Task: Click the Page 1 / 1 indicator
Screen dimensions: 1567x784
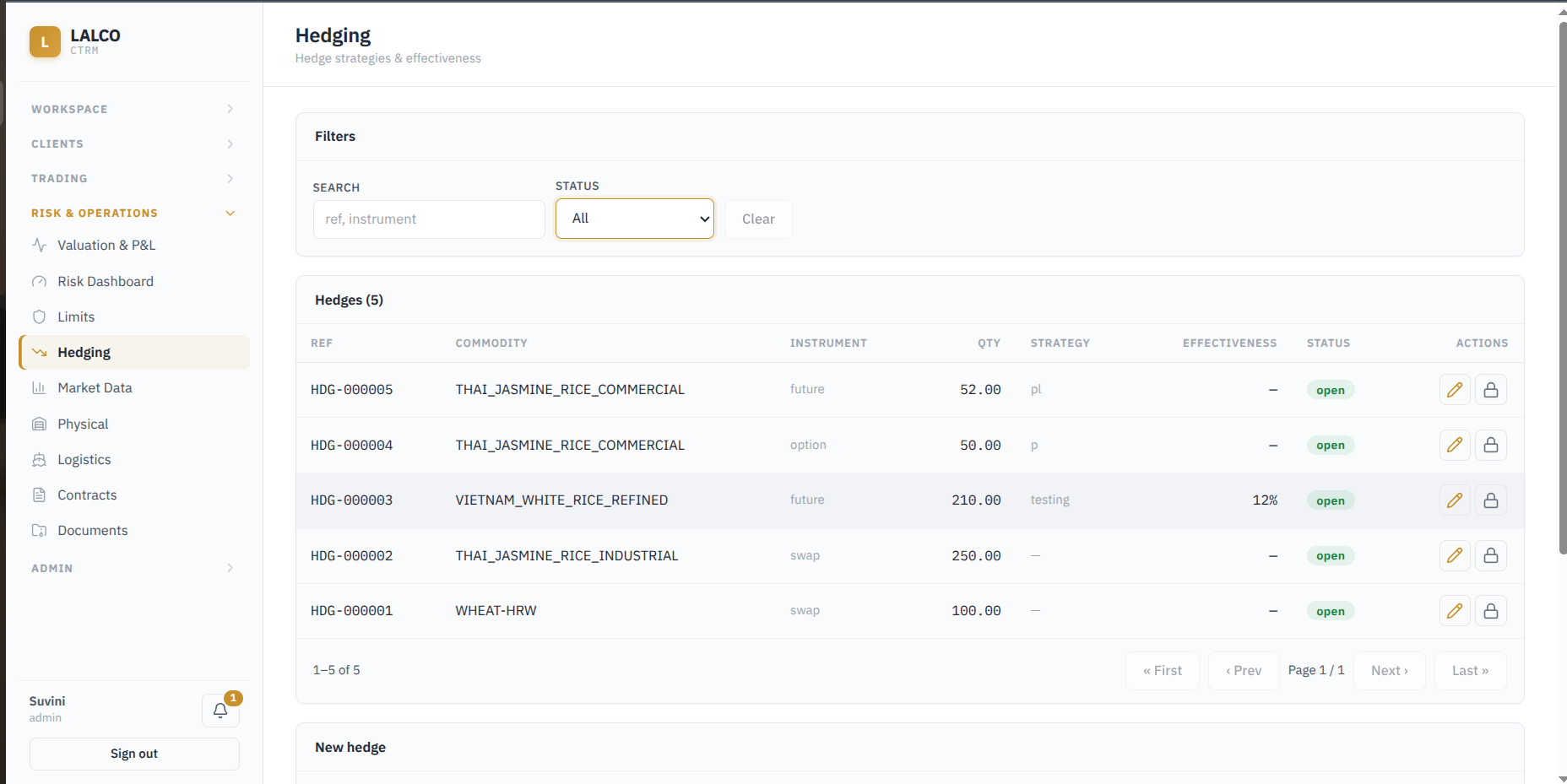Action: coord(1316,670)
